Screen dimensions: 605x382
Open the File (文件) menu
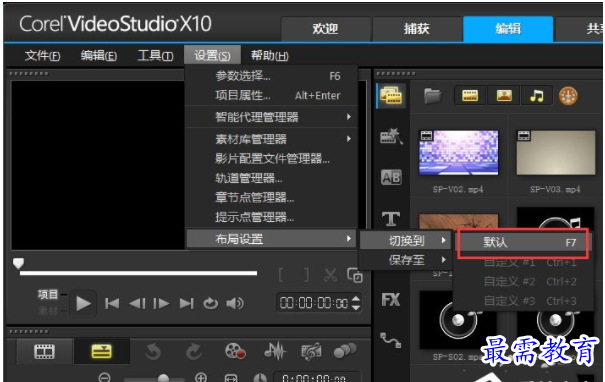42,56
